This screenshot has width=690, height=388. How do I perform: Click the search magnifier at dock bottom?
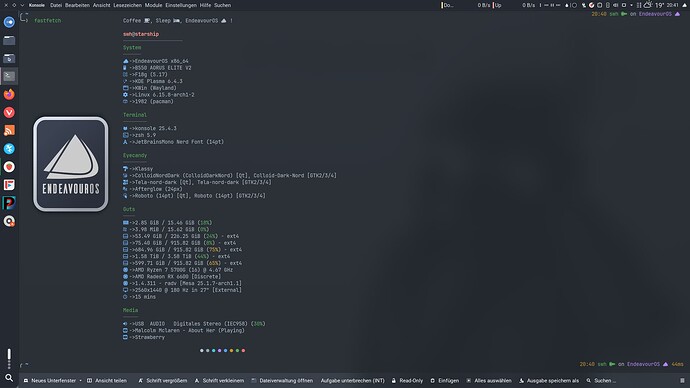[9, 378]
